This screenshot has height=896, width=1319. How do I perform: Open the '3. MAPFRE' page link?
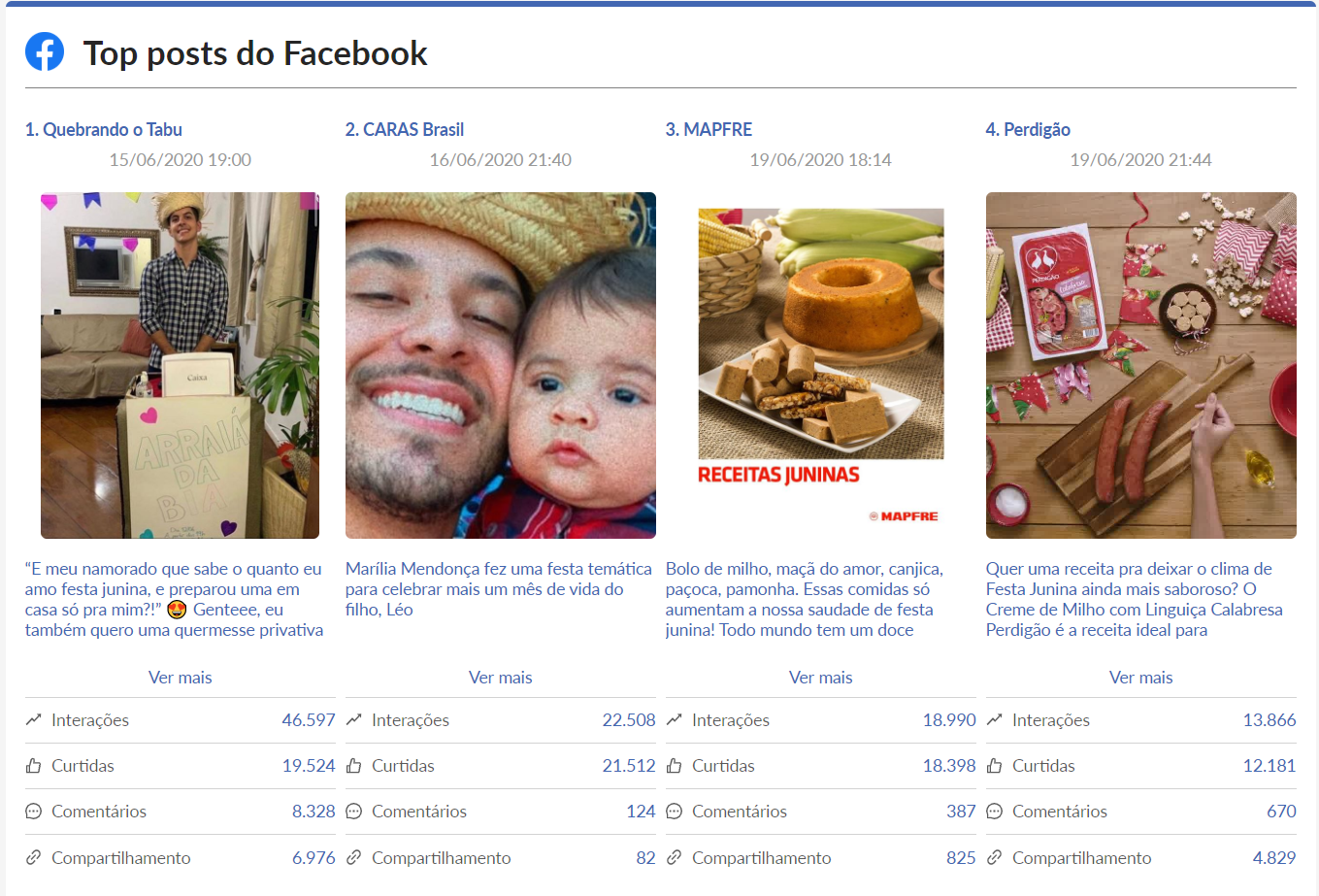click(709, 130)
